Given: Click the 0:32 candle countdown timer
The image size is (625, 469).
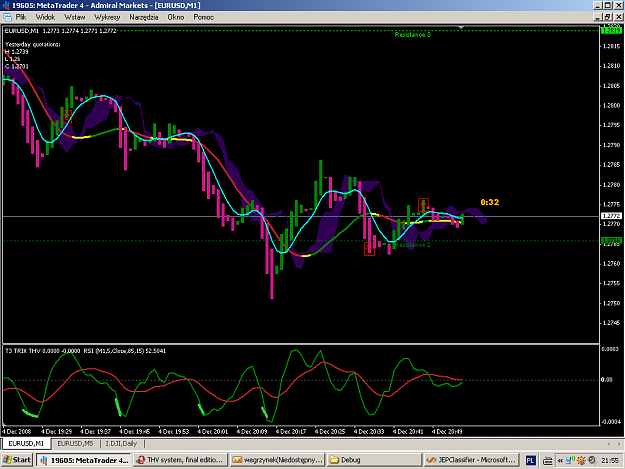Looking at the screenshot, I should [489, 202].
